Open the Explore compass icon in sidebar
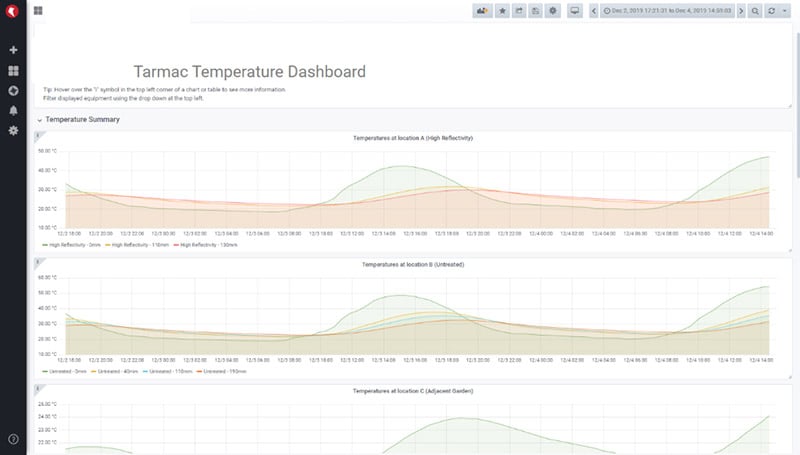The height and width of the screenshot is (455, 800). (13, 91)
